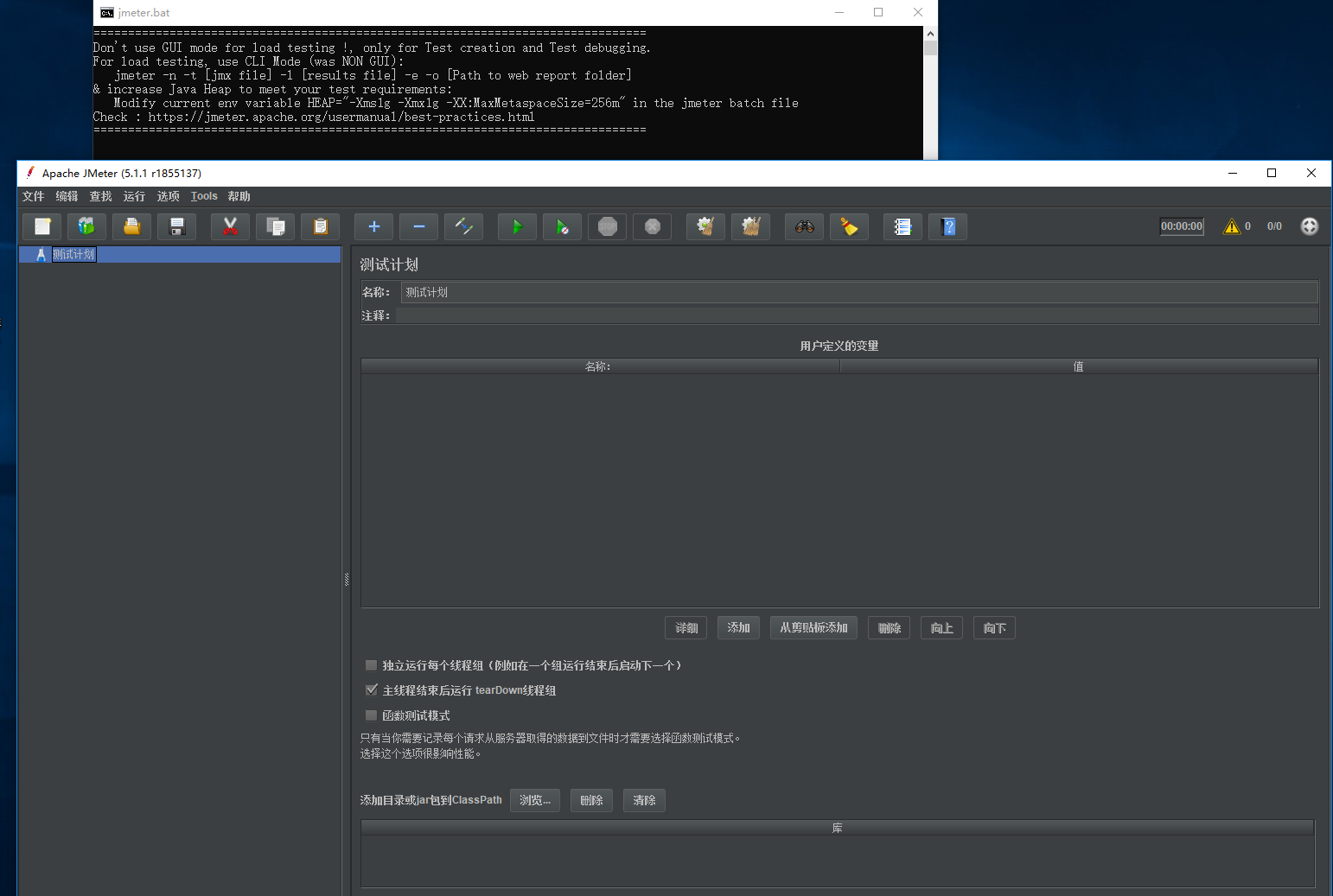Focus the 名称 input field
The image size is (1333, 896).
(859, 292)
